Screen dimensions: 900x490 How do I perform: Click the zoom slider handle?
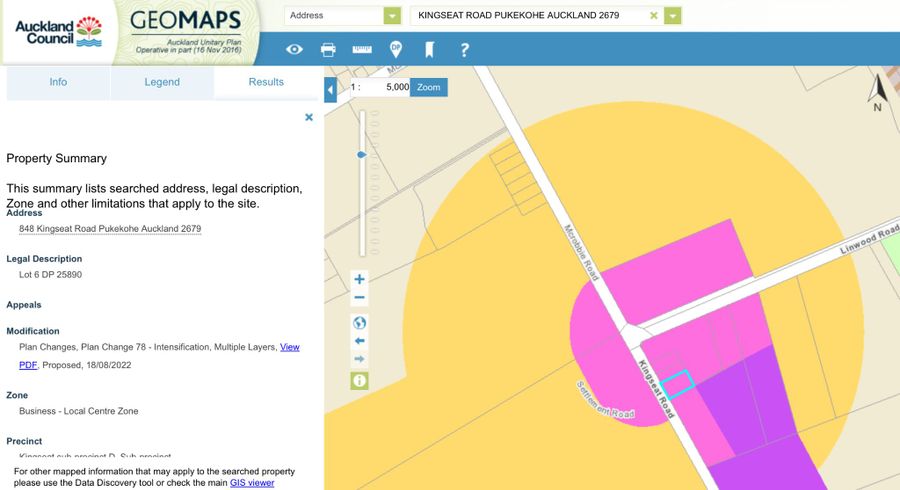click(x=362, y=155)
